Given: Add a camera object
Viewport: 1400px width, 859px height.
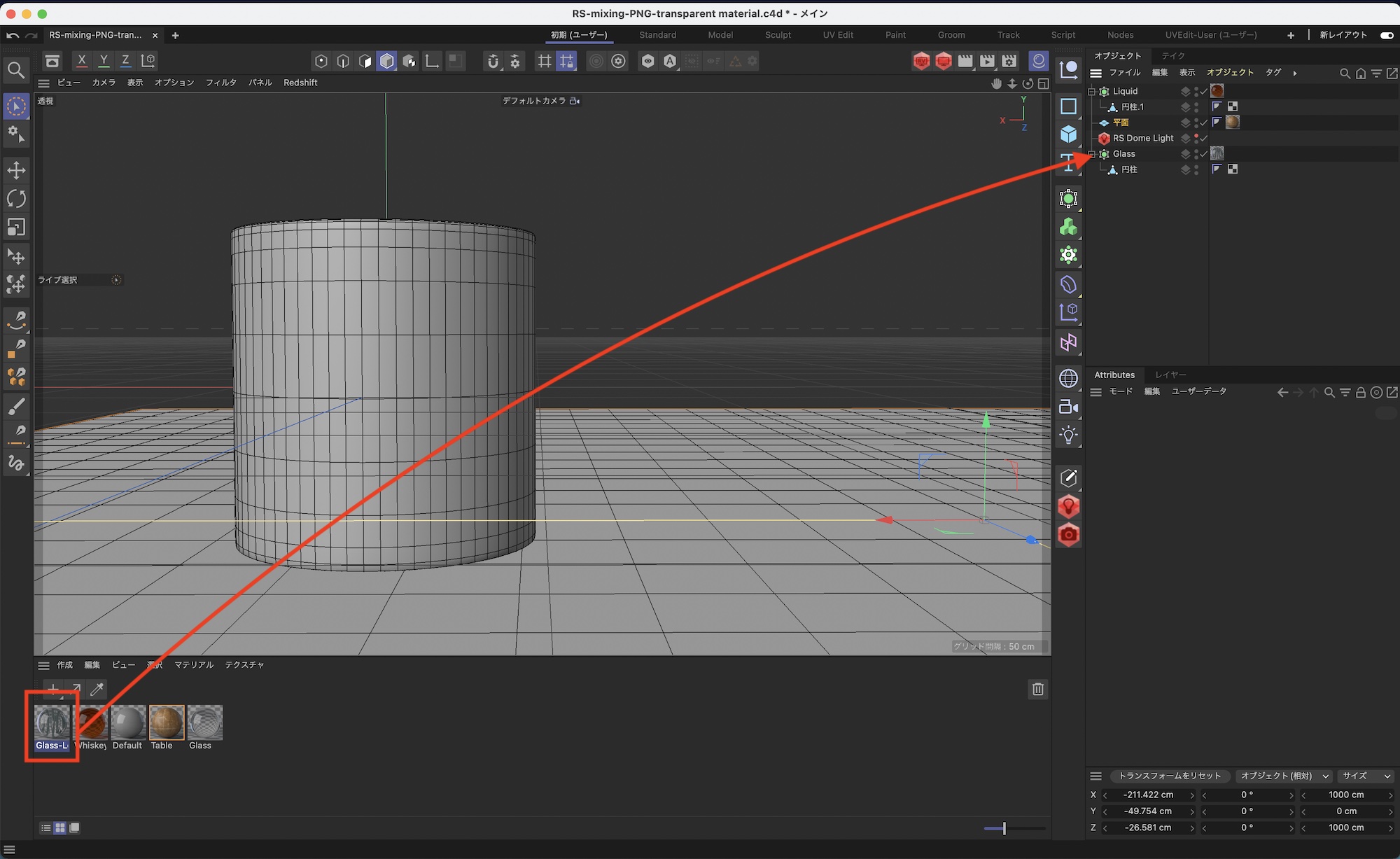Looking at the screenshot, I should click(1068, 407).
